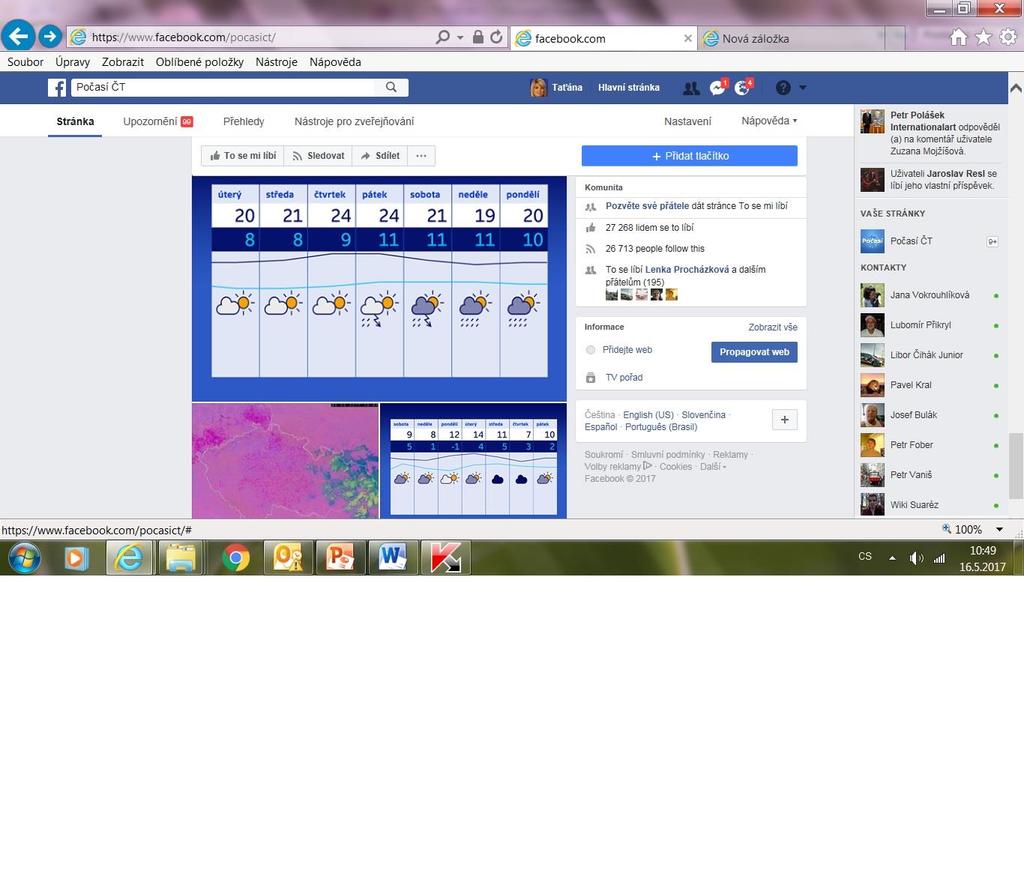Open Tat'ána profile link
Screen dimensions: 1024x873
point(556,87)
